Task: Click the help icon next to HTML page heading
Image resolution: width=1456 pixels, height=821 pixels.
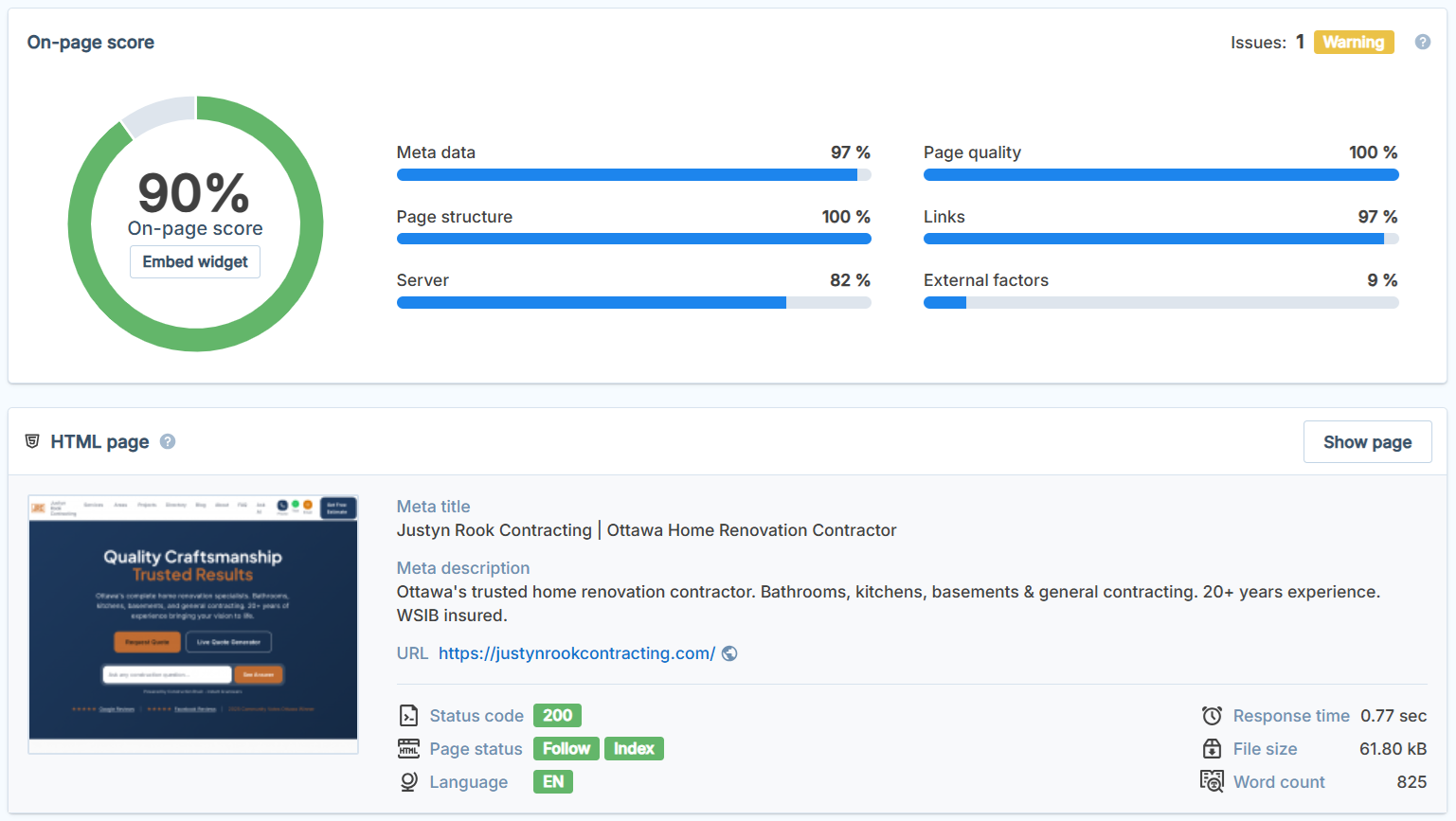Action: [x=168, y=441]
